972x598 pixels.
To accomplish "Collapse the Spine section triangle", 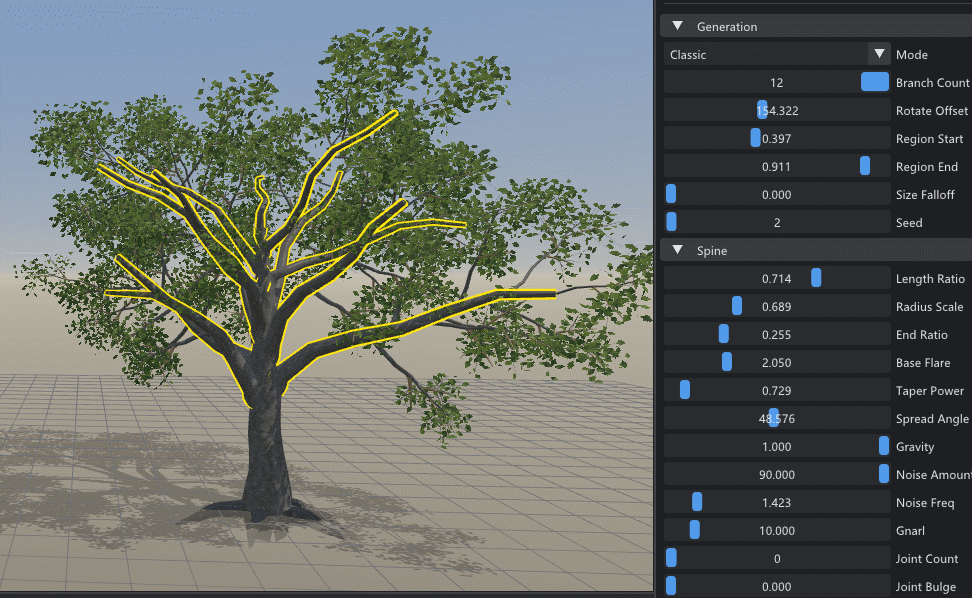I will coord(678,250).
